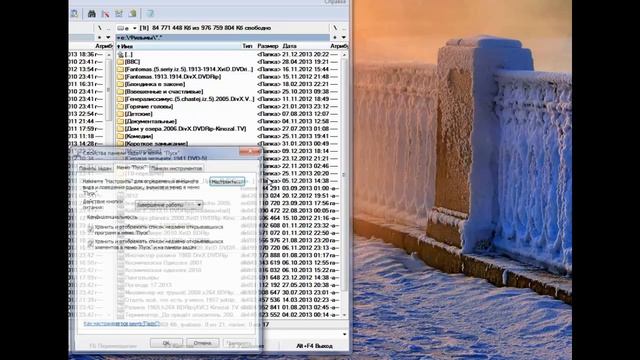Click the date '21.12.2013 20:22'

[x=306, y=54]
